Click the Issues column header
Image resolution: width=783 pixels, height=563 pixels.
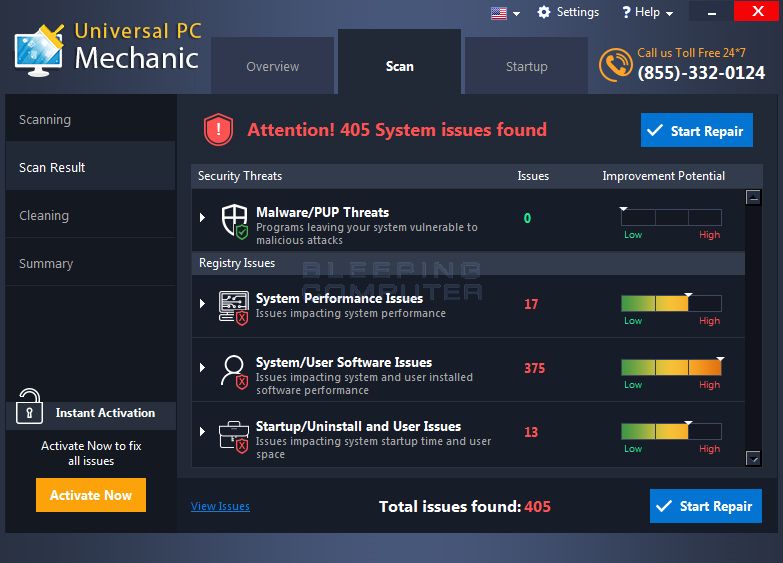tap(533, 176)
